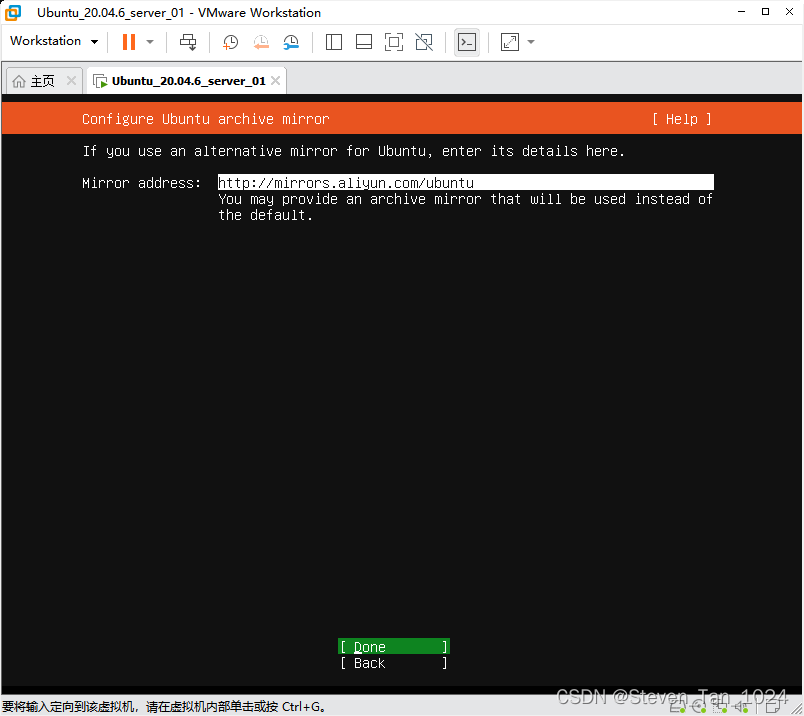Open the message log icon in status bar

click(x=773, y=706)
